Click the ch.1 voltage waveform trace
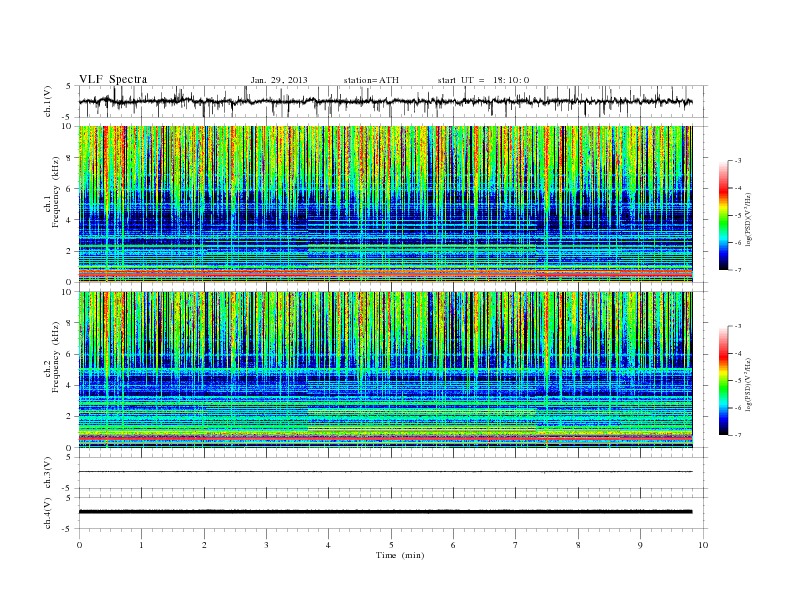Image resolution: width=792 pixels, height=612 pixels. tap(386, 101)
